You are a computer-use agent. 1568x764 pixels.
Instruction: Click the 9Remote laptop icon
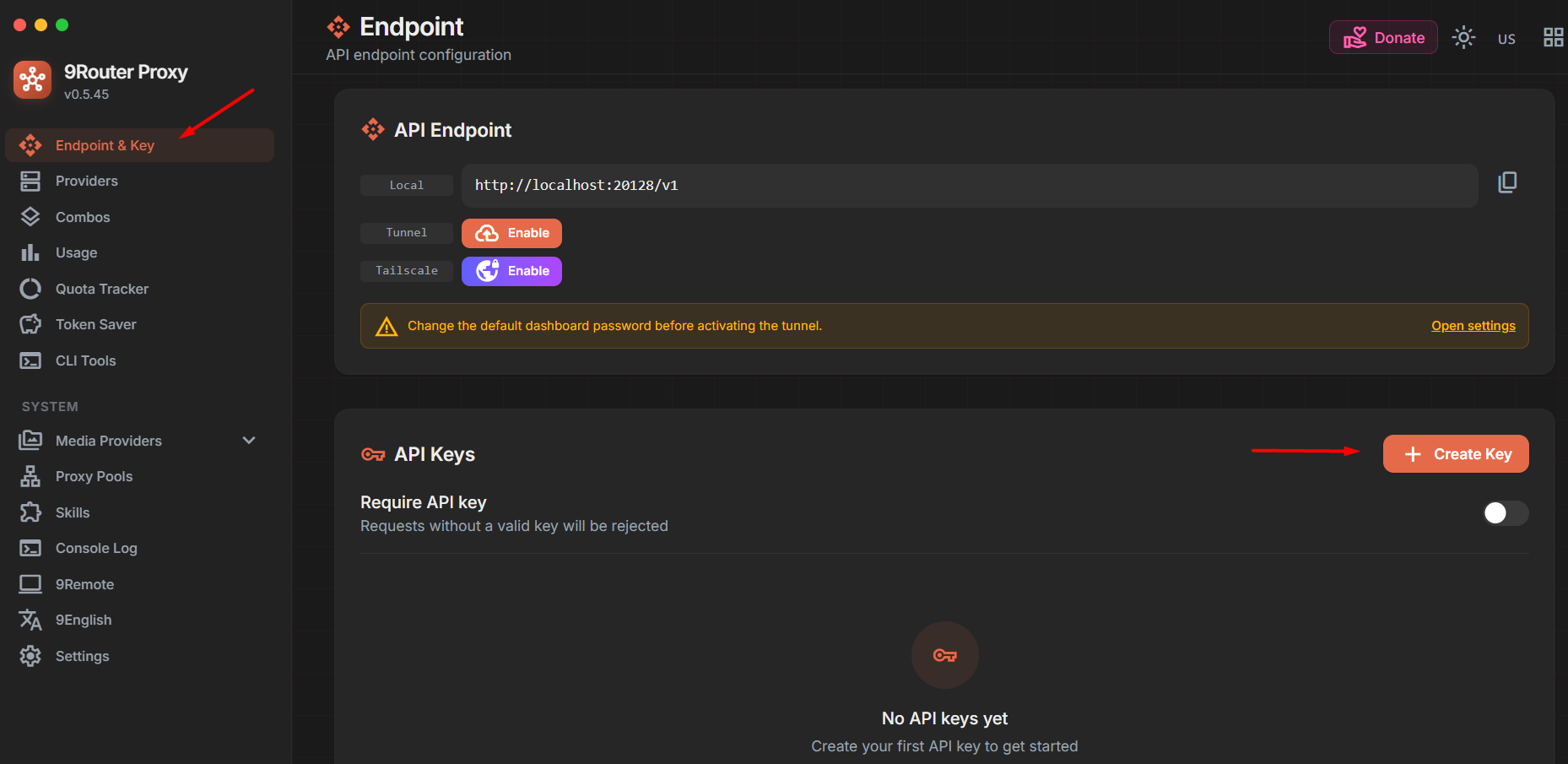pyautogui.click(x=30, y=584)
